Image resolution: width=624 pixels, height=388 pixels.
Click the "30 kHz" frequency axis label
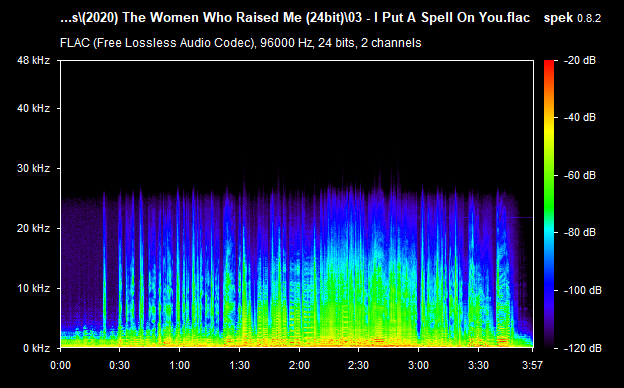click(x=33, y=168)
